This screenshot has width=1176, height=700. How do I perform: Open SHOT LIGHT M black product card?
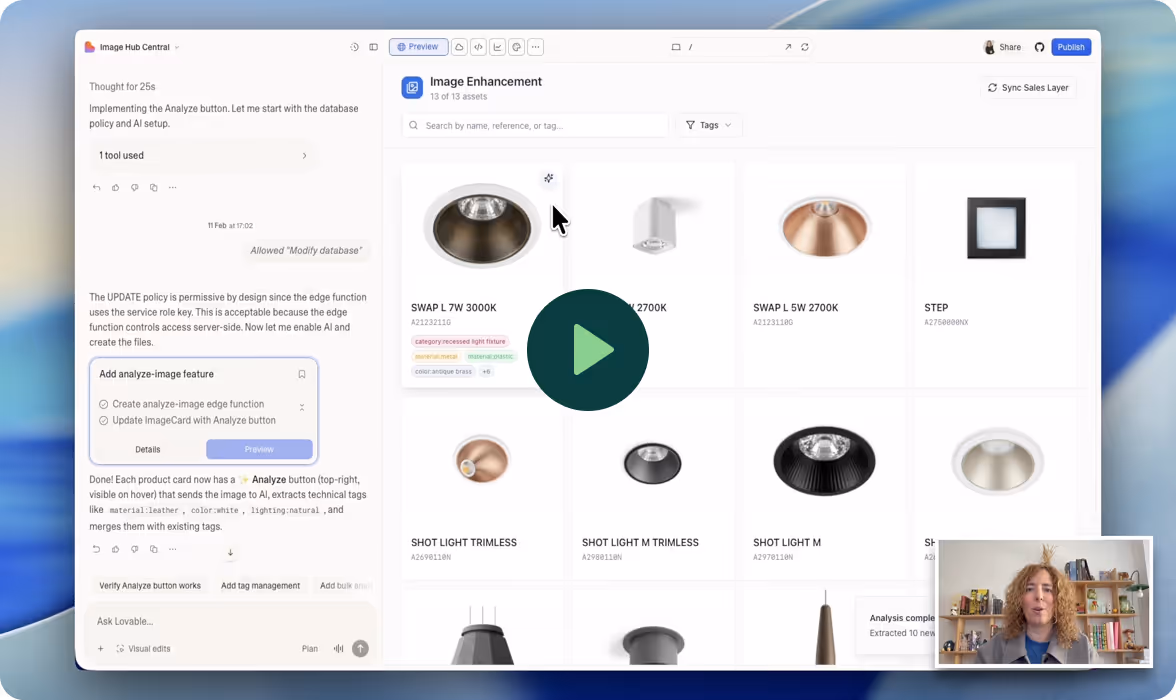pyautogui.click(x=824, y=488)
